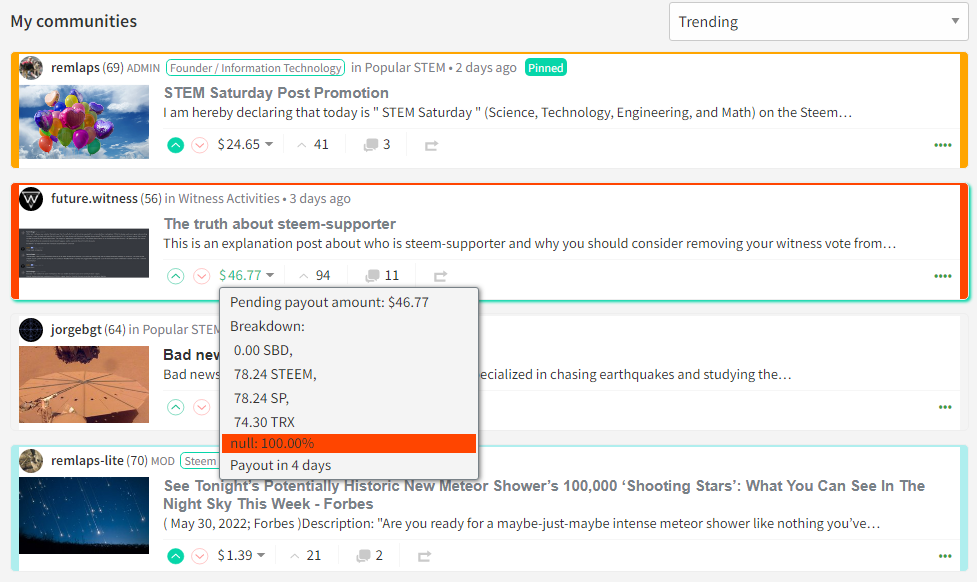
Task: Resteem The truth about steem-supporter post
Action: 441,276
